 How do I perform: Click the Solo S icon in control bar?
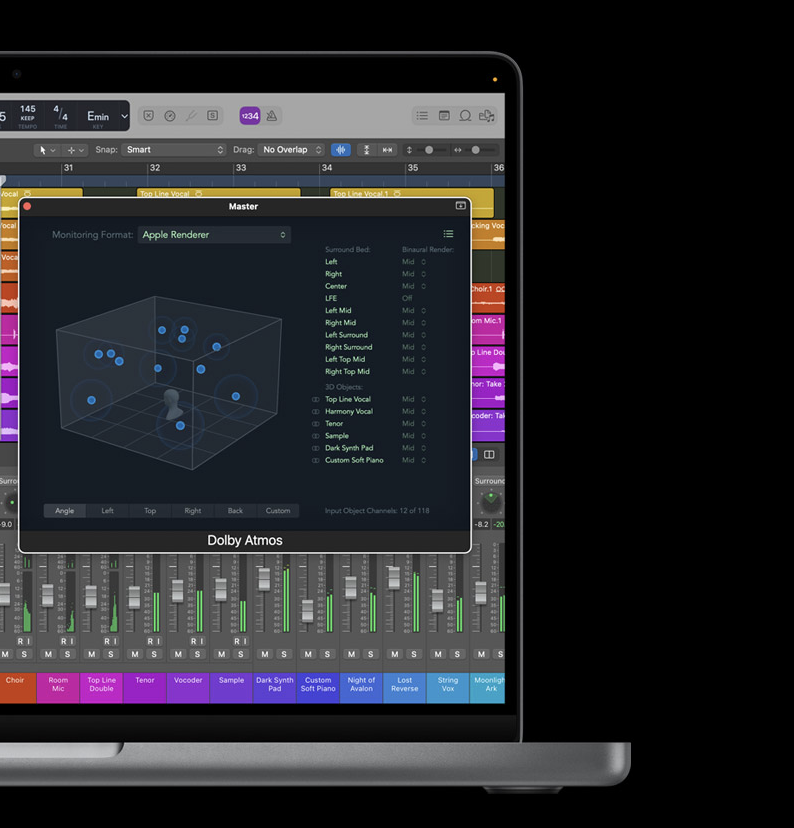[212, 116]
